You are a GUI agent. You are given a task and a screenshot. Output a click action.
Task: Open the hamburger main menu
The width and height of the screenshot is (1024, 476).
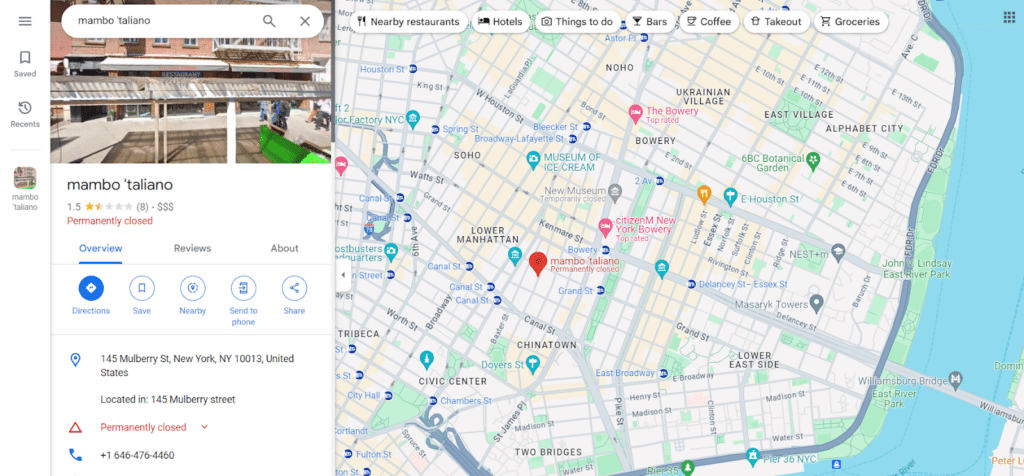click(25, 21)
